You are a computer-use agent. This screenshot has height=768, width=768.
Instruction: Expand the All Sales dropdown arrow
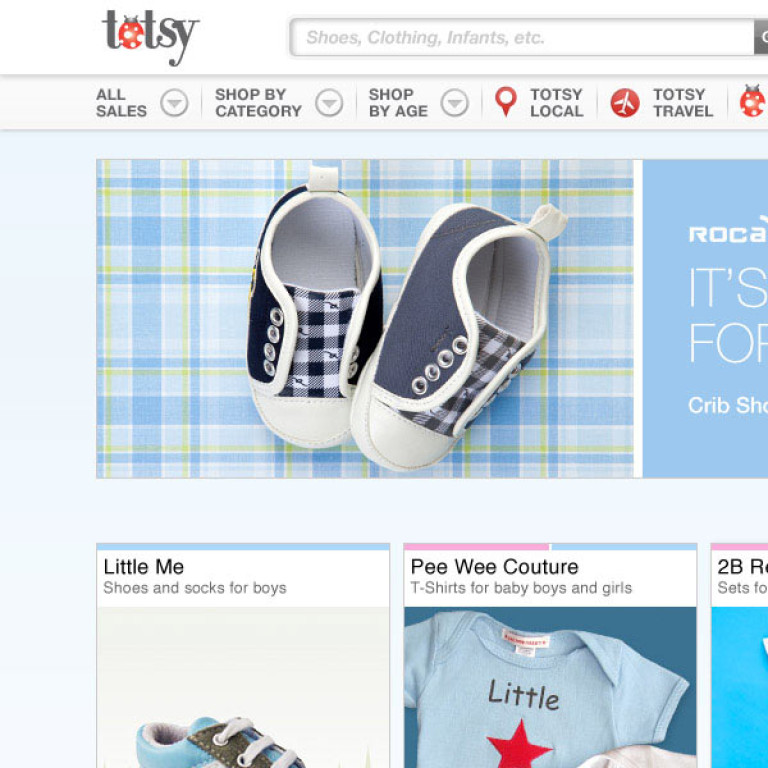[174, 103]
